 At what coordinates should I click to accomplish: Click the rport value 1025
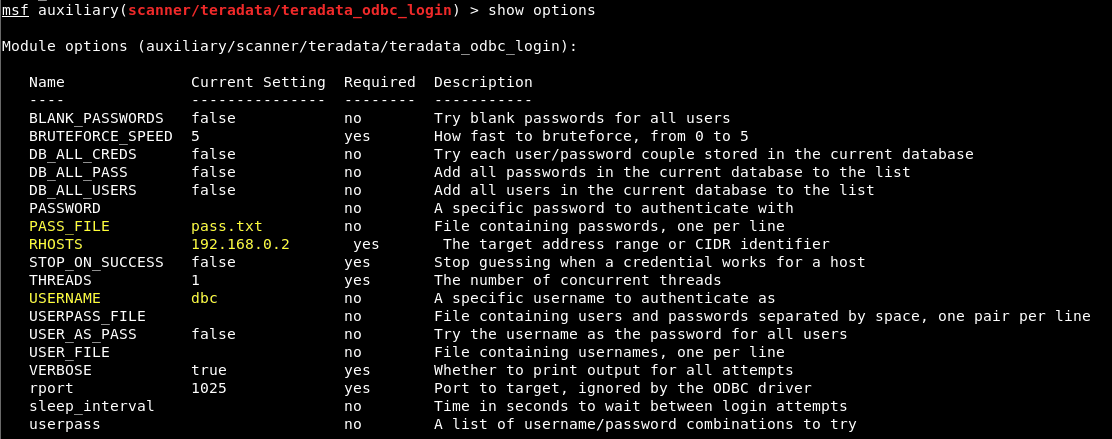[x=209, y=388]
